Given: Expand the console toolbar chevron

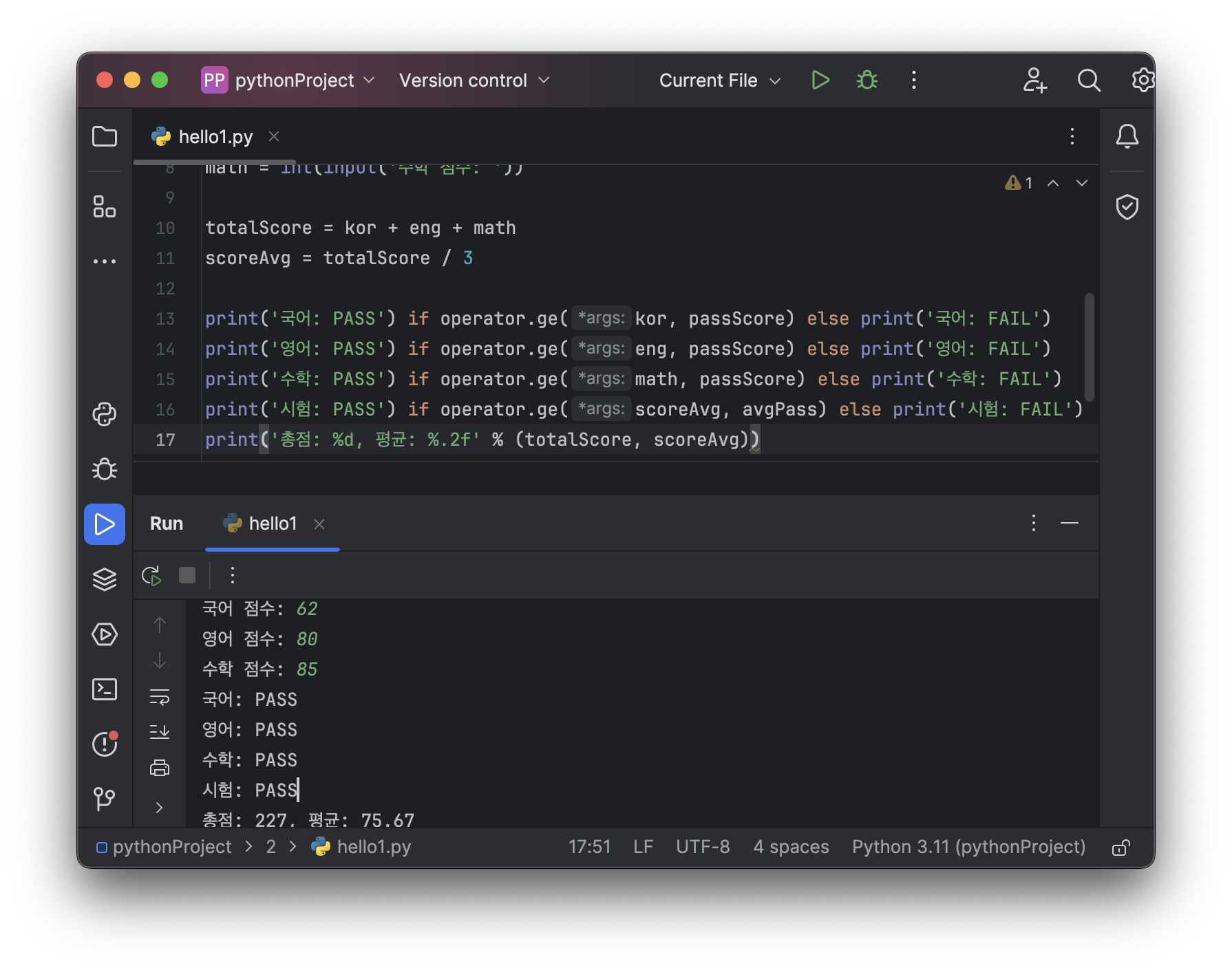Looking at the screenshot, I should (160, 808).
